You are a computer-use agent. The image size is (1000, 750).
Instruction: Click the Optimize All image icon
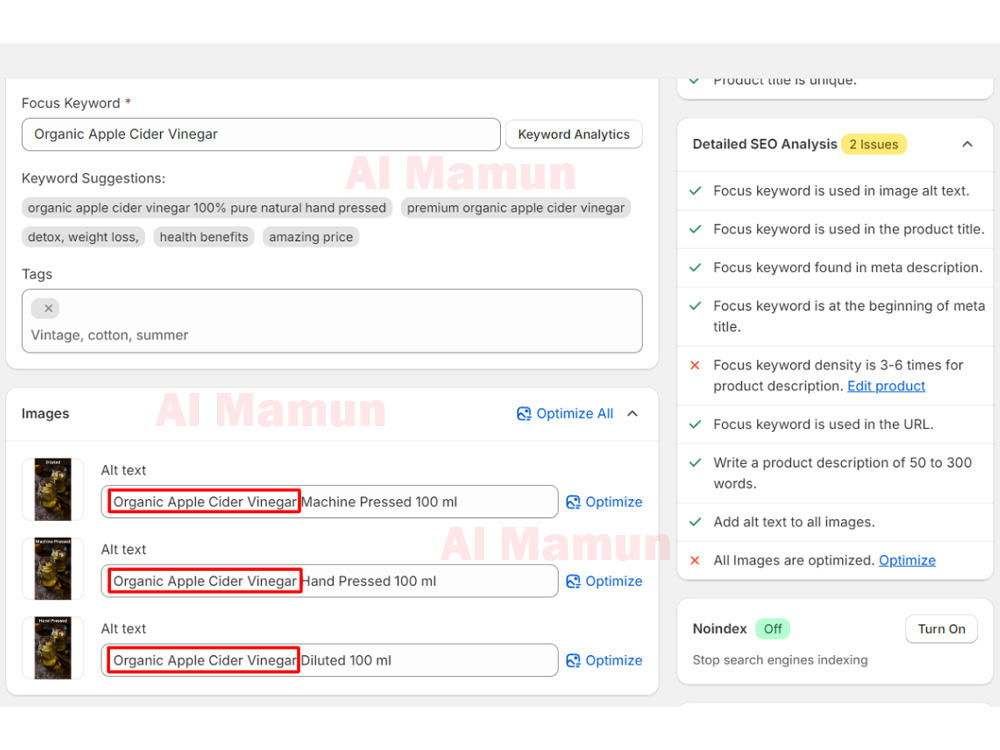(524, 414)
